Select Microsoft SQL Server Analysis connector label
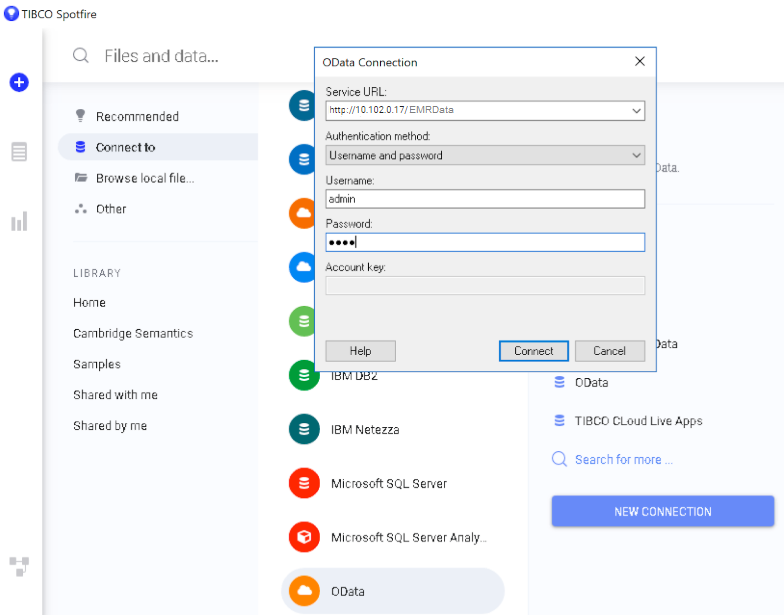 [x=408, y=538]
